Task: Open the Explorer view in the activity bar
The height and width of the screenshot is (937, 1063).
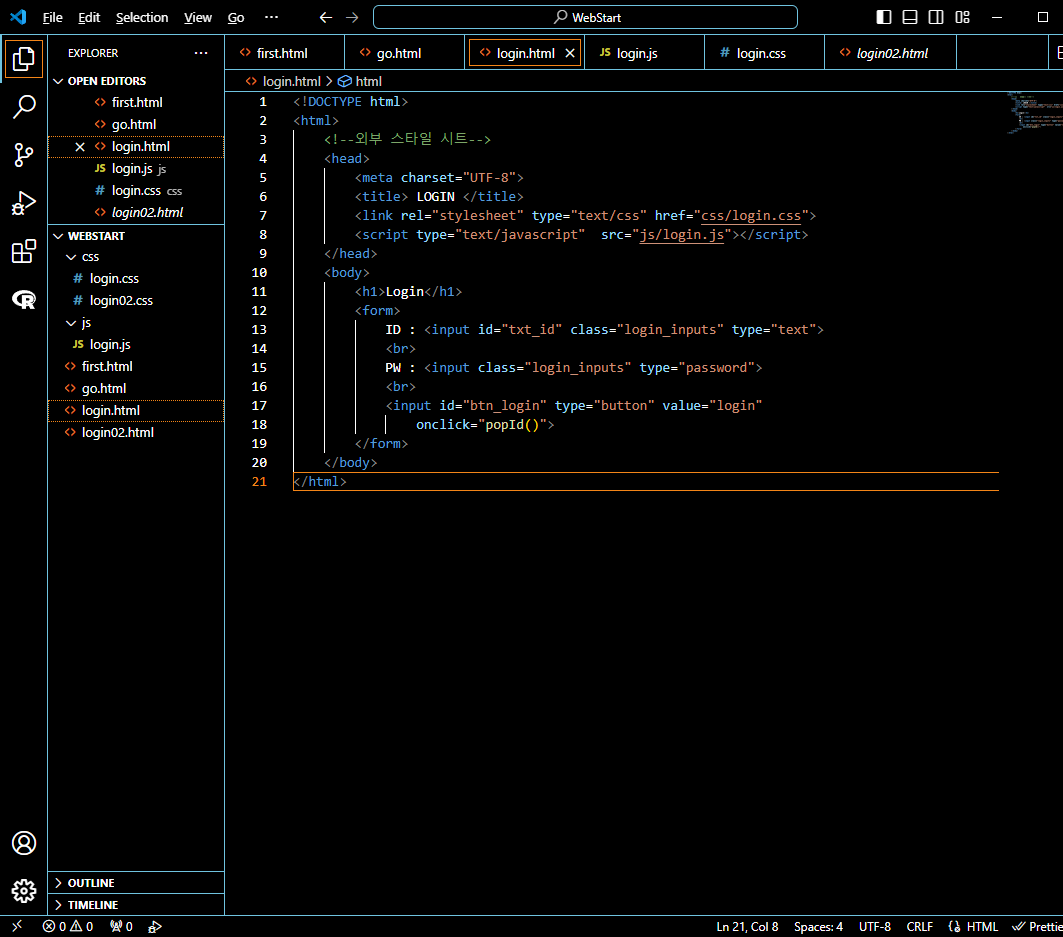Action: (x=24, y=59)
